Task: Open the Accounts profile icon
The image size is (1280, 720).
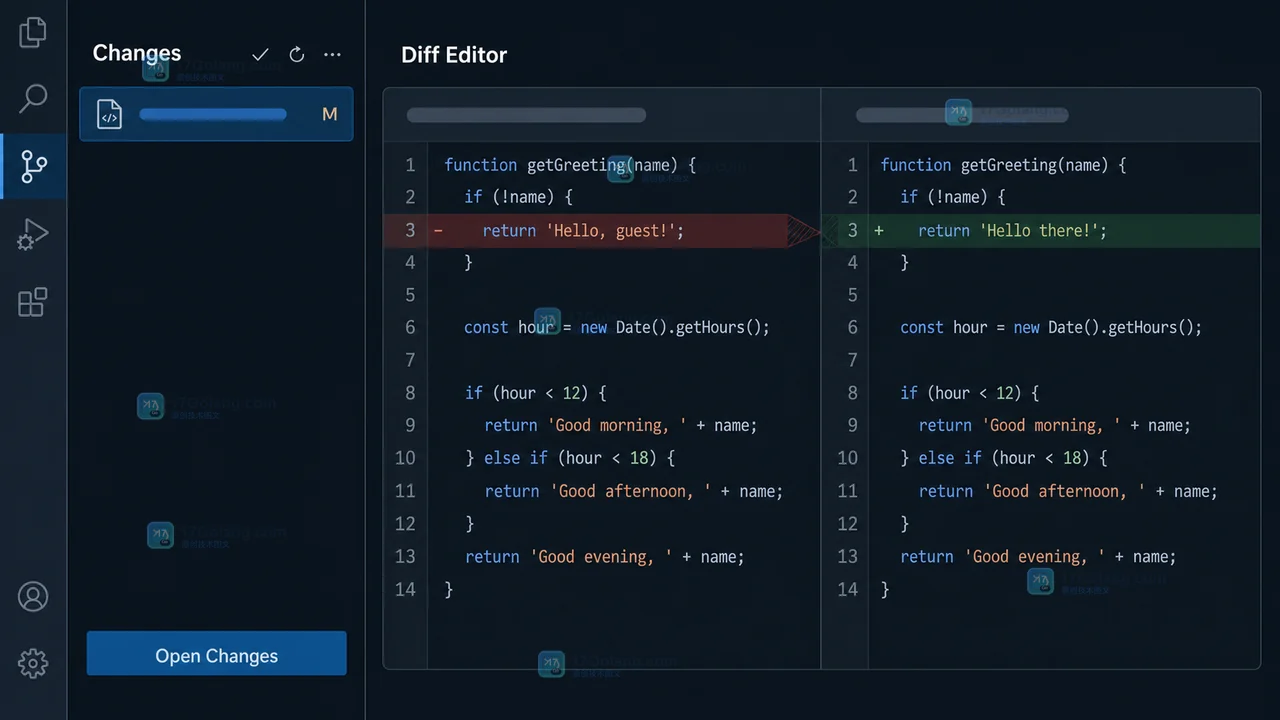Action: 33,596
